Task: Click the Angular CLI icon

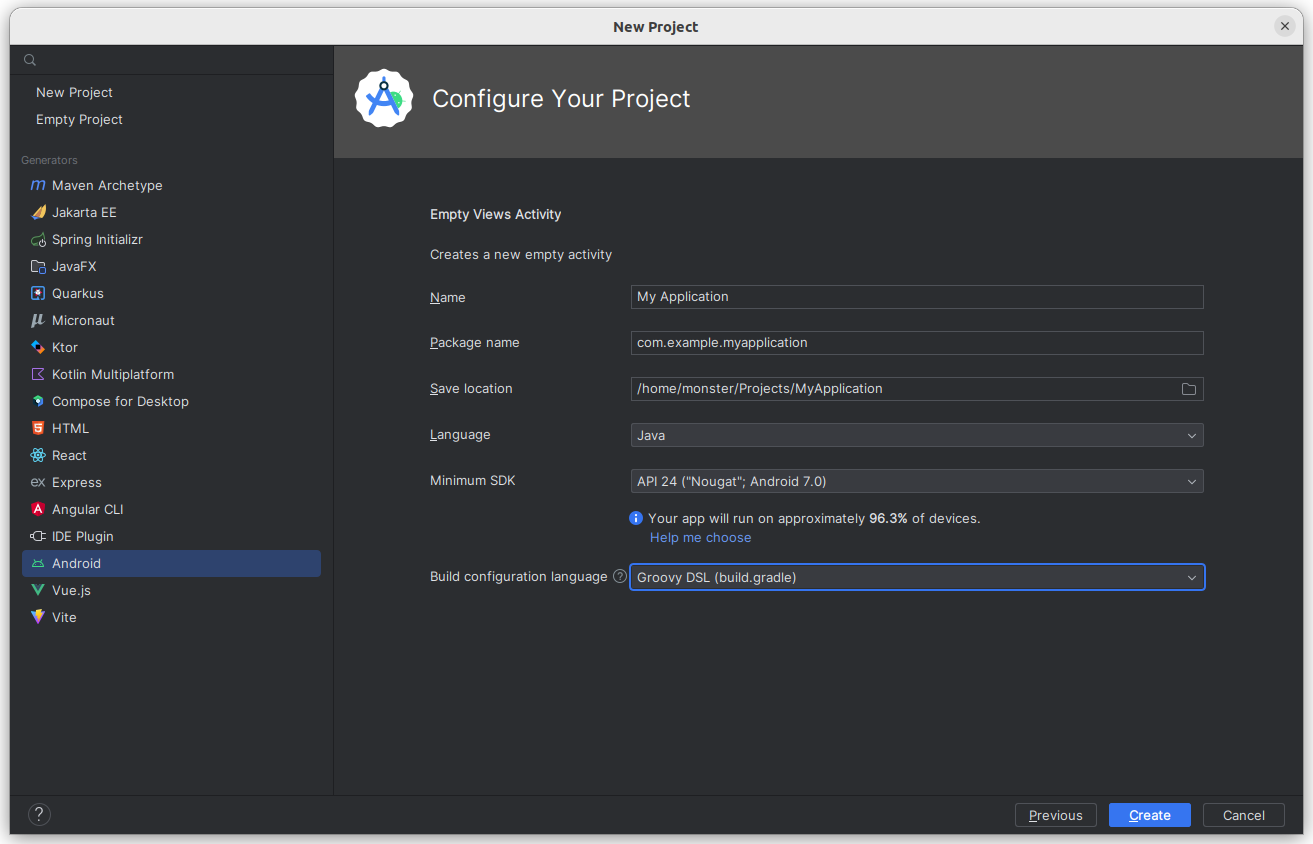Action: click(x=38, y=509)
